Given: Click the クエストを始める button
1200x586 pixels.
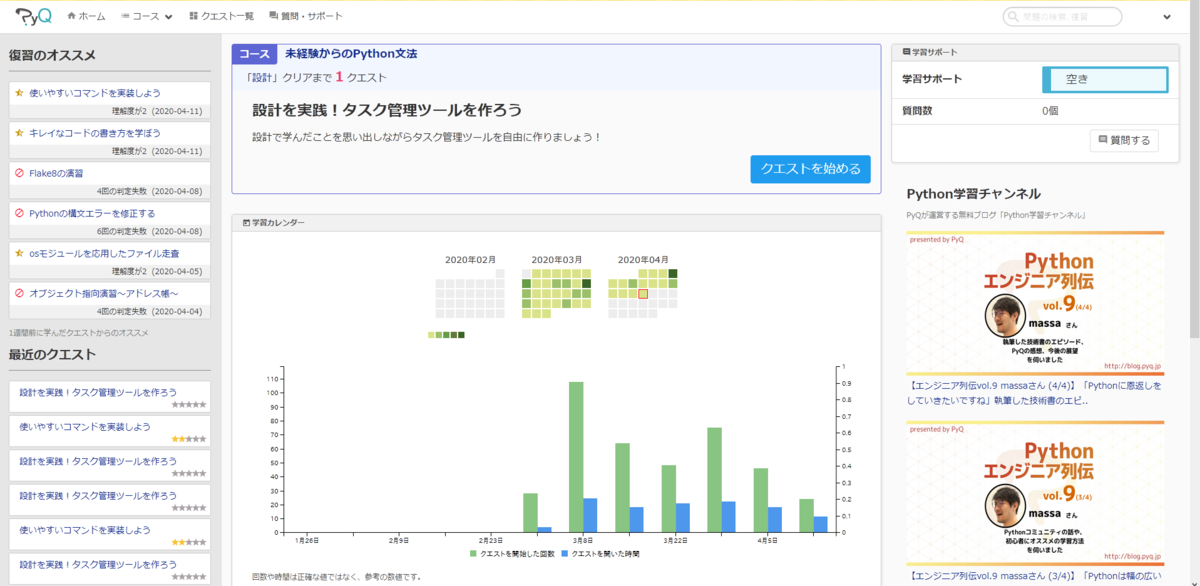Looking at the screenshot, I should (811, 169).
